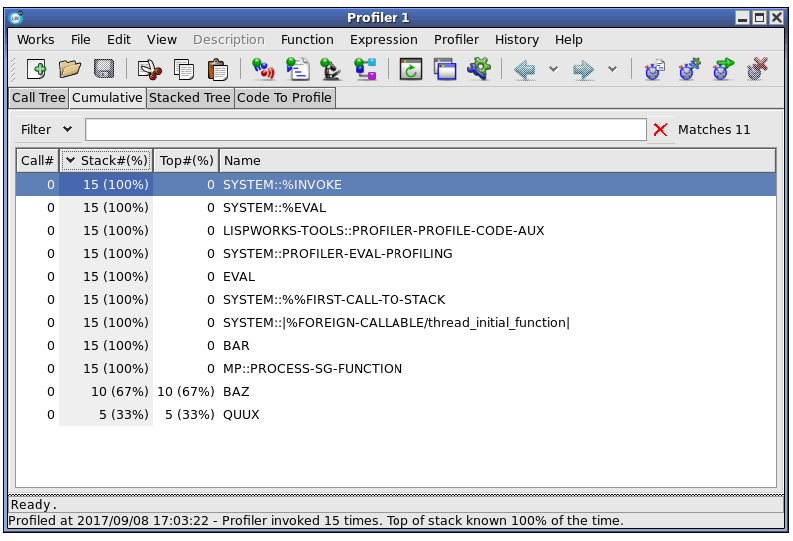Open the Filter dropdown menu
This screenshot has width=793, height=541.
[x=46, y=129]
